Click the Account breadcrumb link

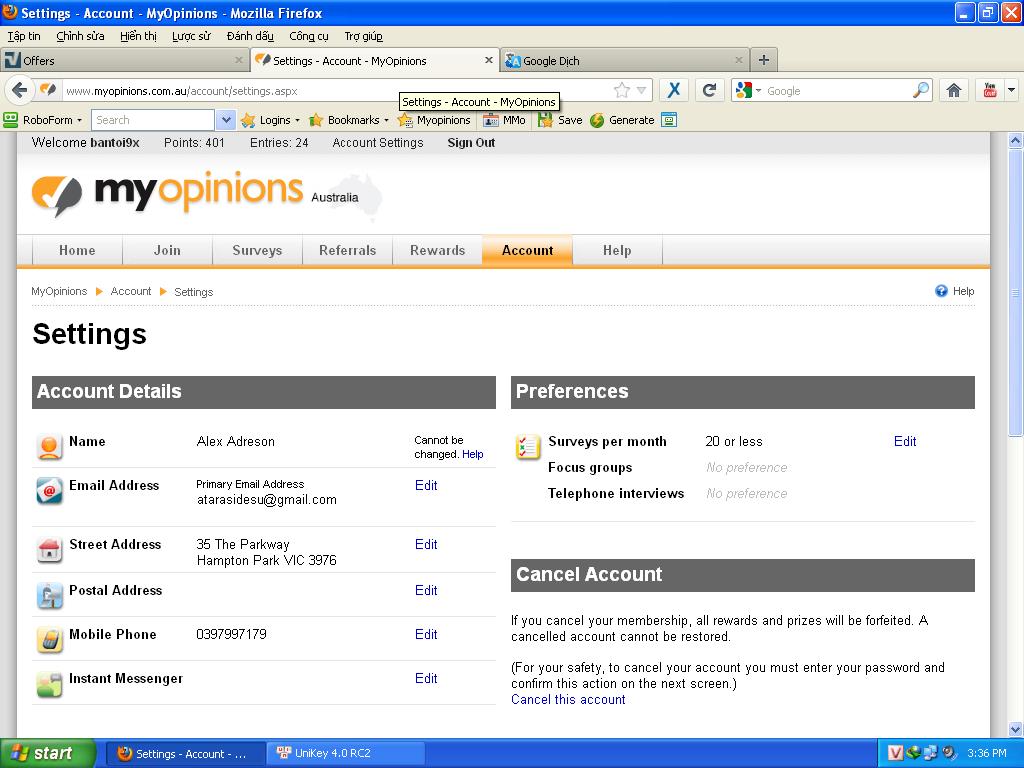click(x=131, y=291)
